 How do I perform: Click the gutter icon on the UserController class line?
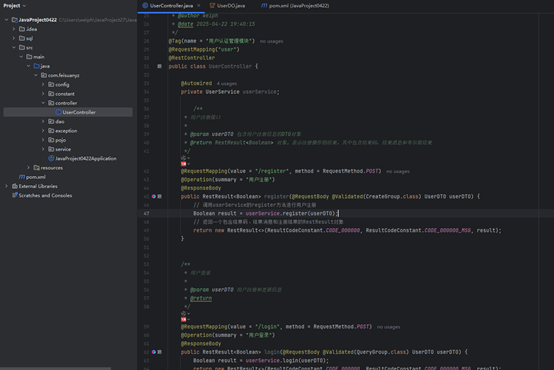tap(159, 66)
